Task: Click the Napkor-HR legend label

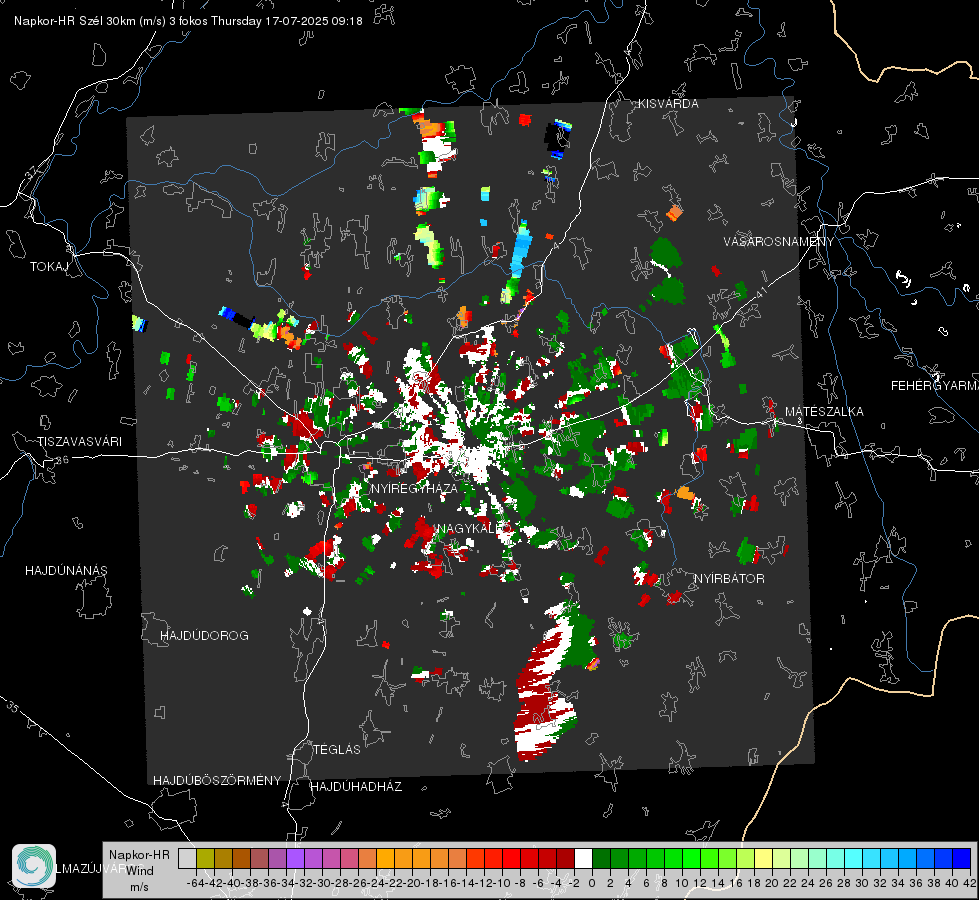Action: tap(139, 855)
